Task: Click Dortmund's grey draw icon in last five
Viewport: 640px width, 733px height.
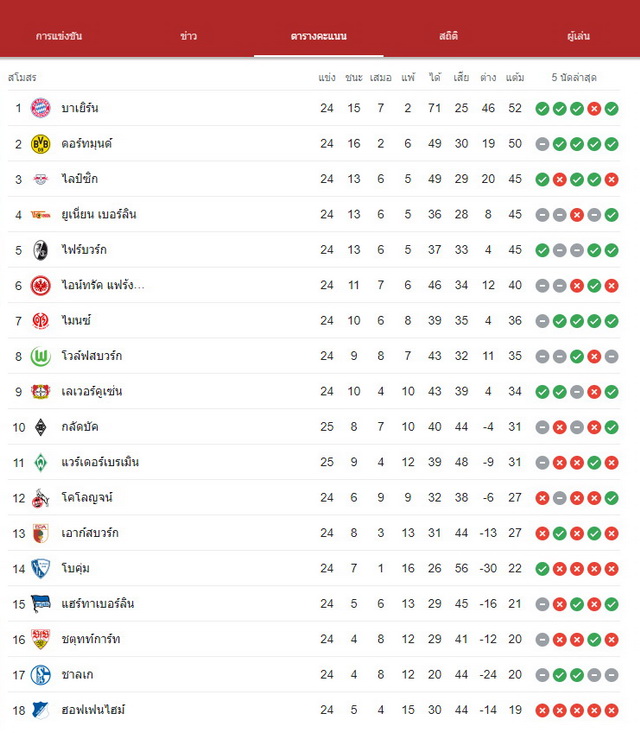Action: coord(542,144)
